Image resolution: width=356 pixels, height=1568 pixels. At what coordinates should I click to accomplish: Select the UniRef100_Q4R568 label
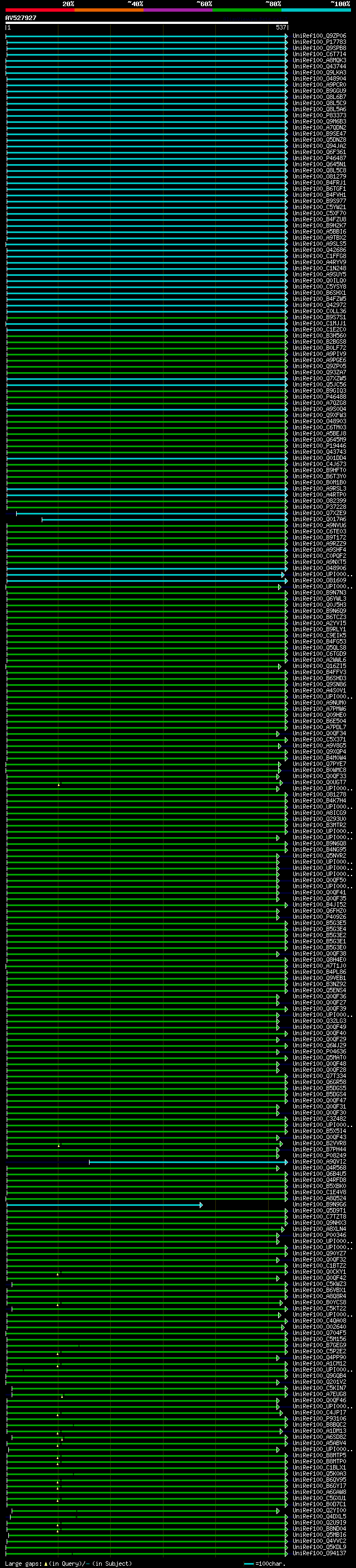(319, 1168)
